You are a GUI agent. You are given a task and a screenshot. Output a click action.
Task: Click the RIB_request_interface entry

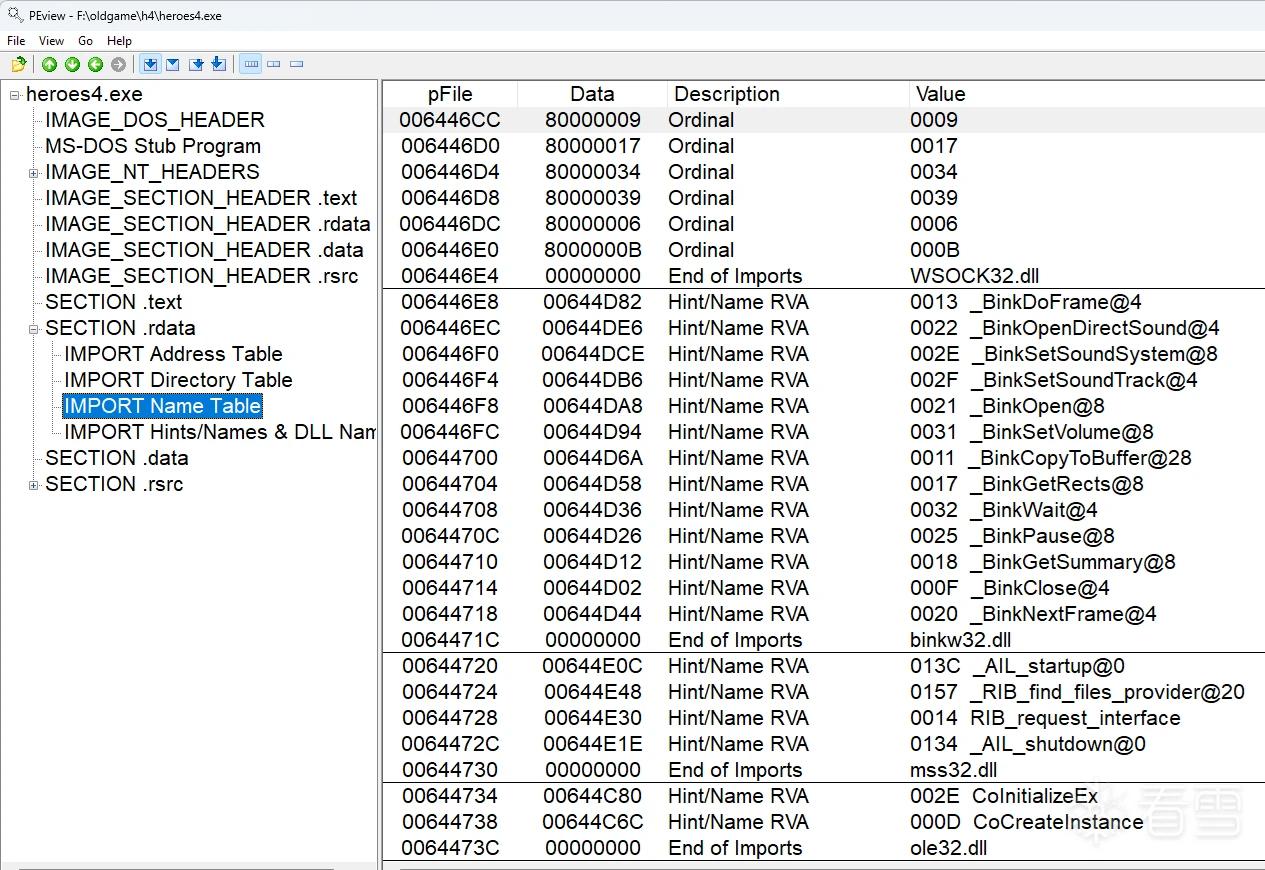coord(1075,718)
